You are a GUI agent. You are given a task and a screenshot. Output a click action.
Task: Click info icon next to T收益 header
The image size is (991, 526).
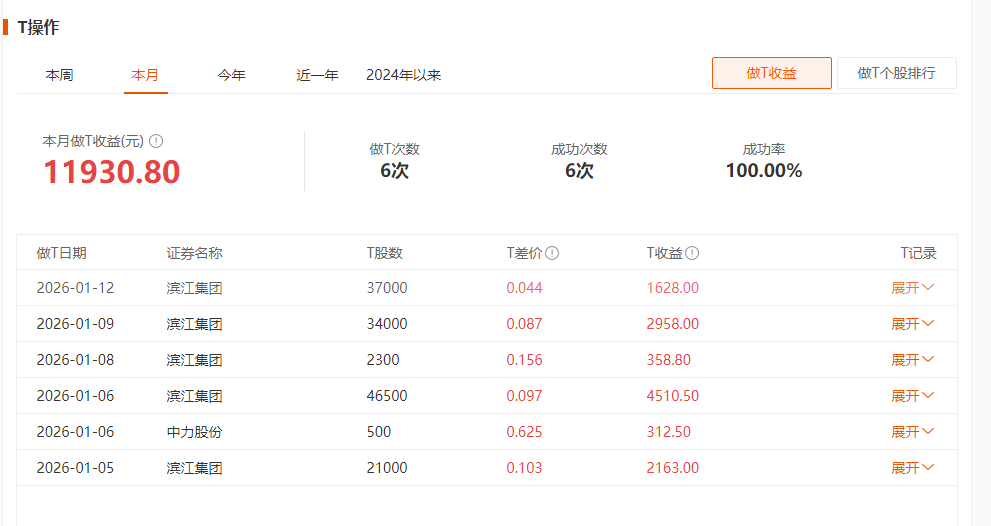click(692, 254)
